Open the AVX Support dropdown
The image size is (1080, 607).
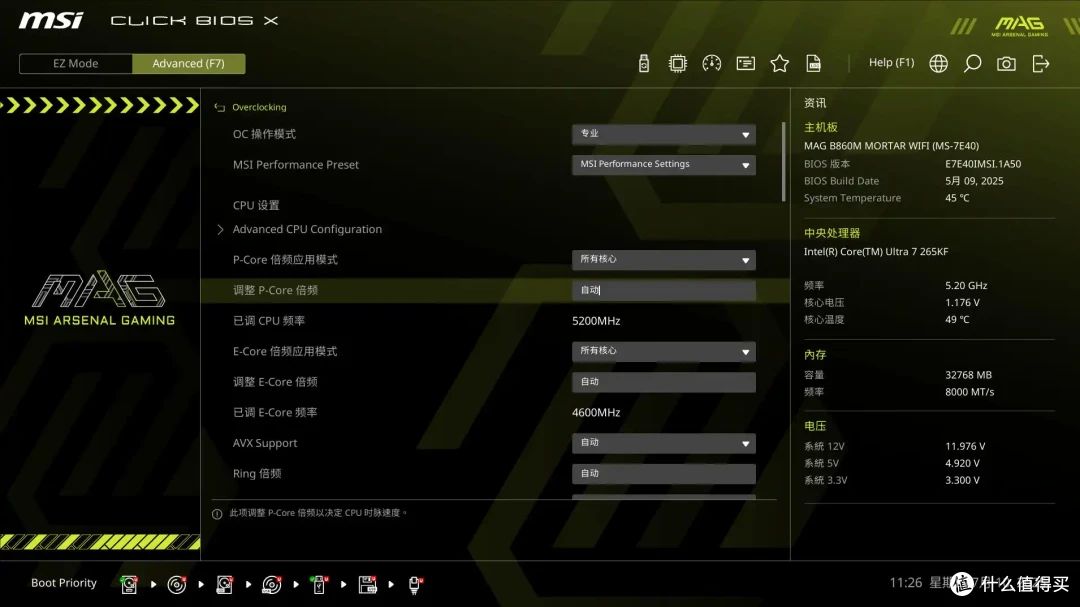pos(663,443)
